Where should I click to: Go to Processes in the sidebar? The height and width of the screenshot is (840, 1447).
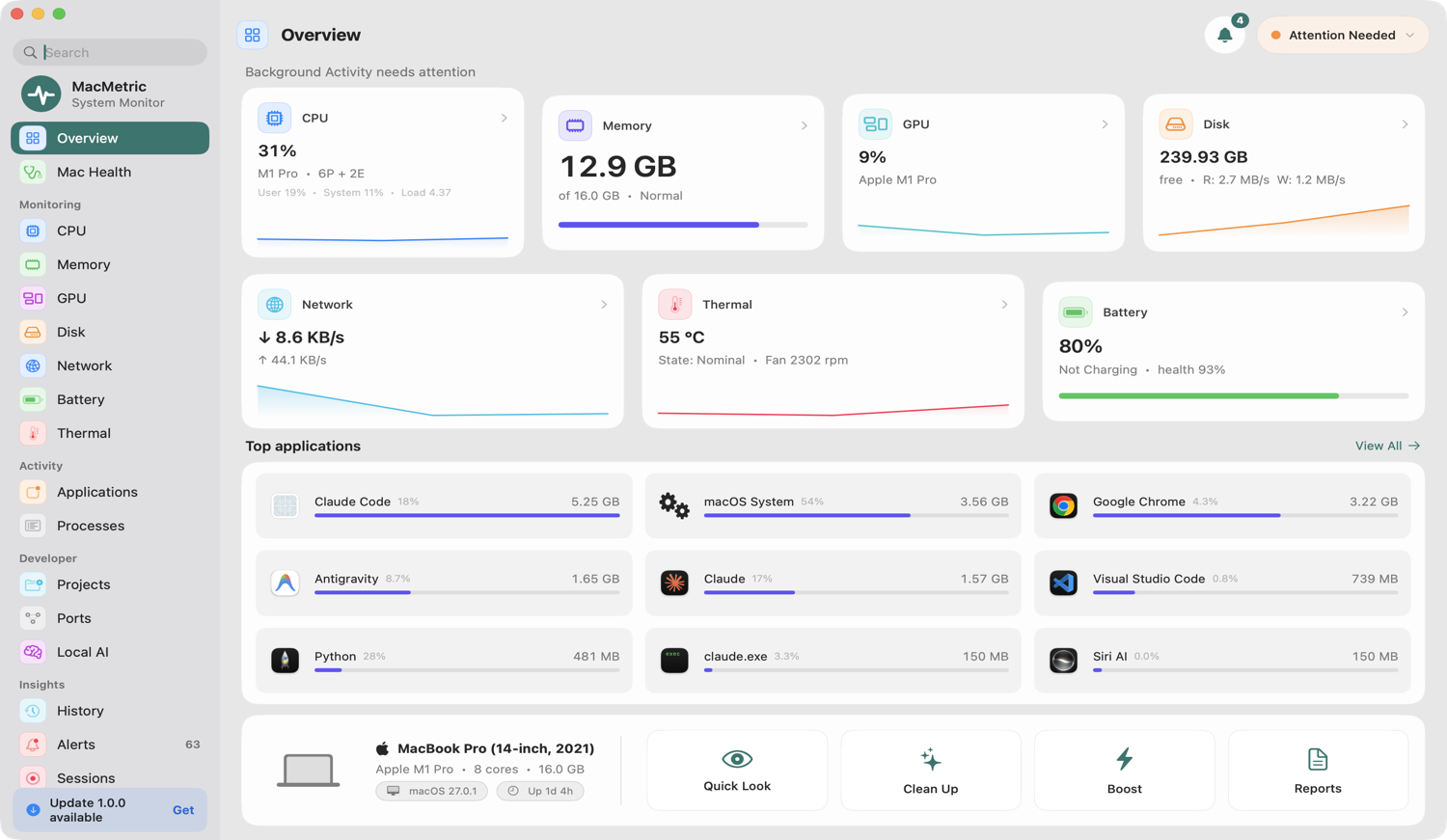[110, 526]
